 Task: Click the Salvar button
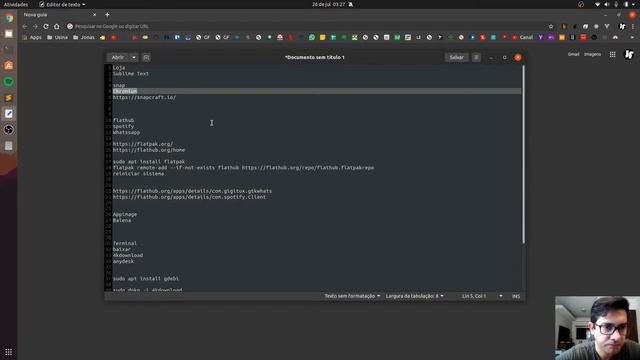456,58
